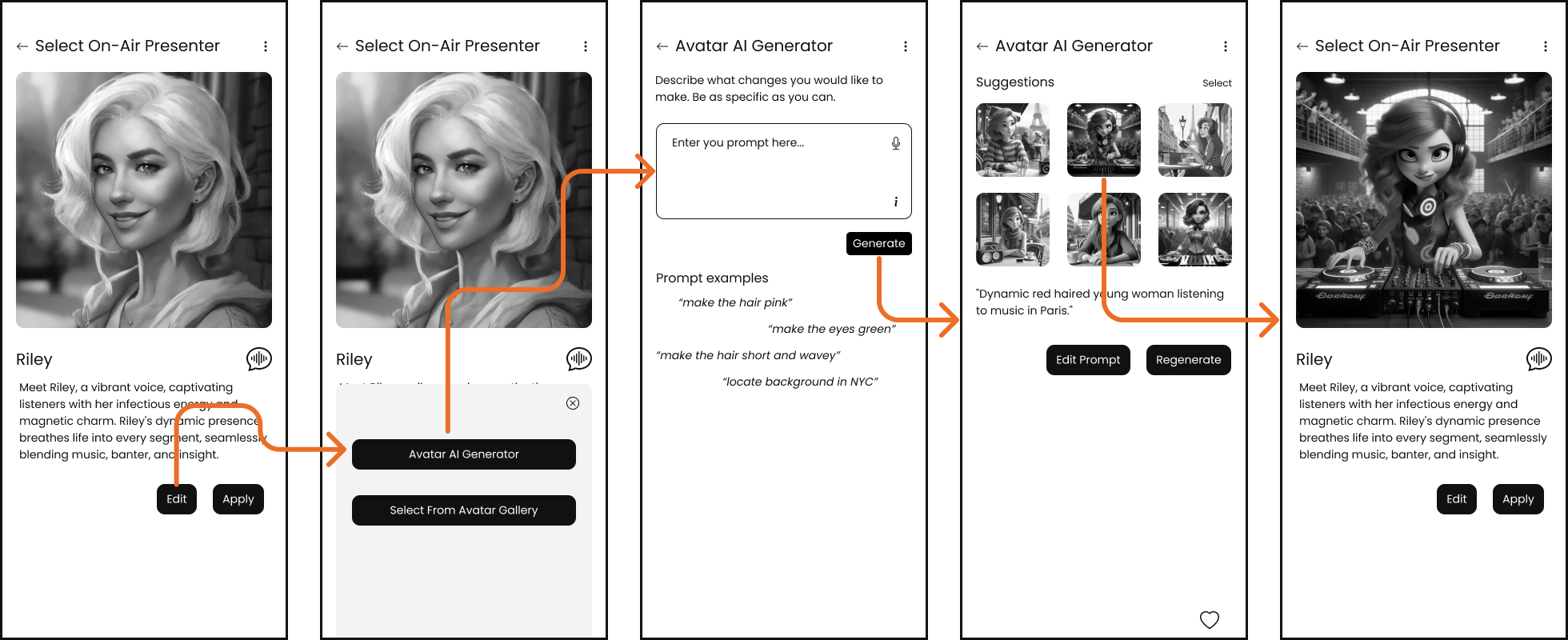
Task: Open the three-dot menu on the Suggestions screen
Action: 1226,46
